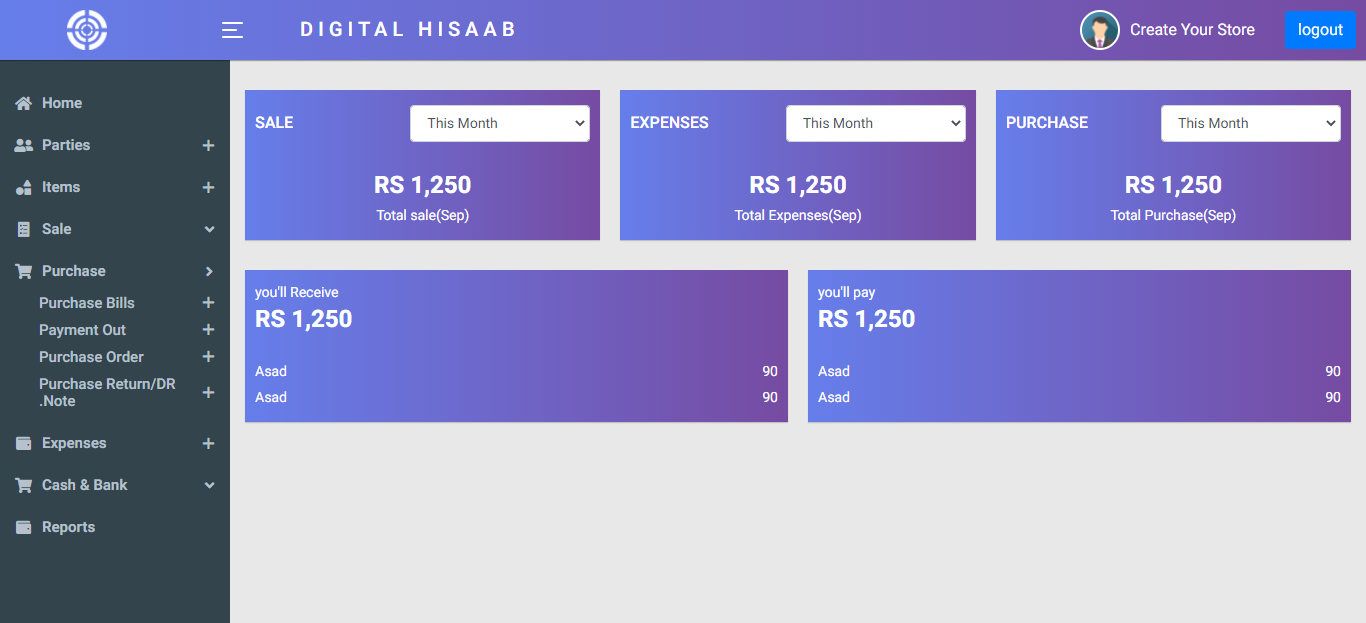The image size is (1366, 623).
Task: Click the plus icon beside Parties
Action: click(x=208, y=146)
